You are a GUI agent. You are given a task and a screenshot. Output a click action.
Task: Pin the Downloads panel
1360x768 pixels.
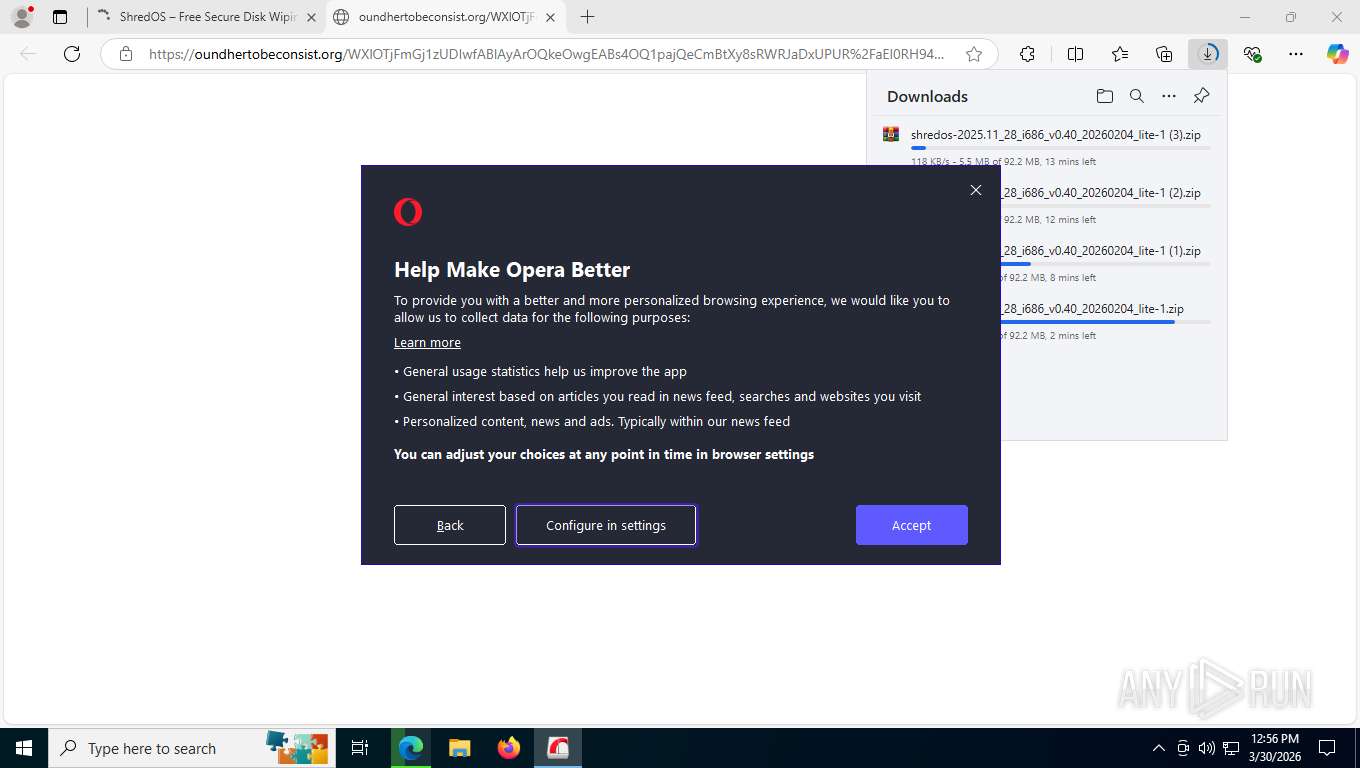[x=1201, y=96]
